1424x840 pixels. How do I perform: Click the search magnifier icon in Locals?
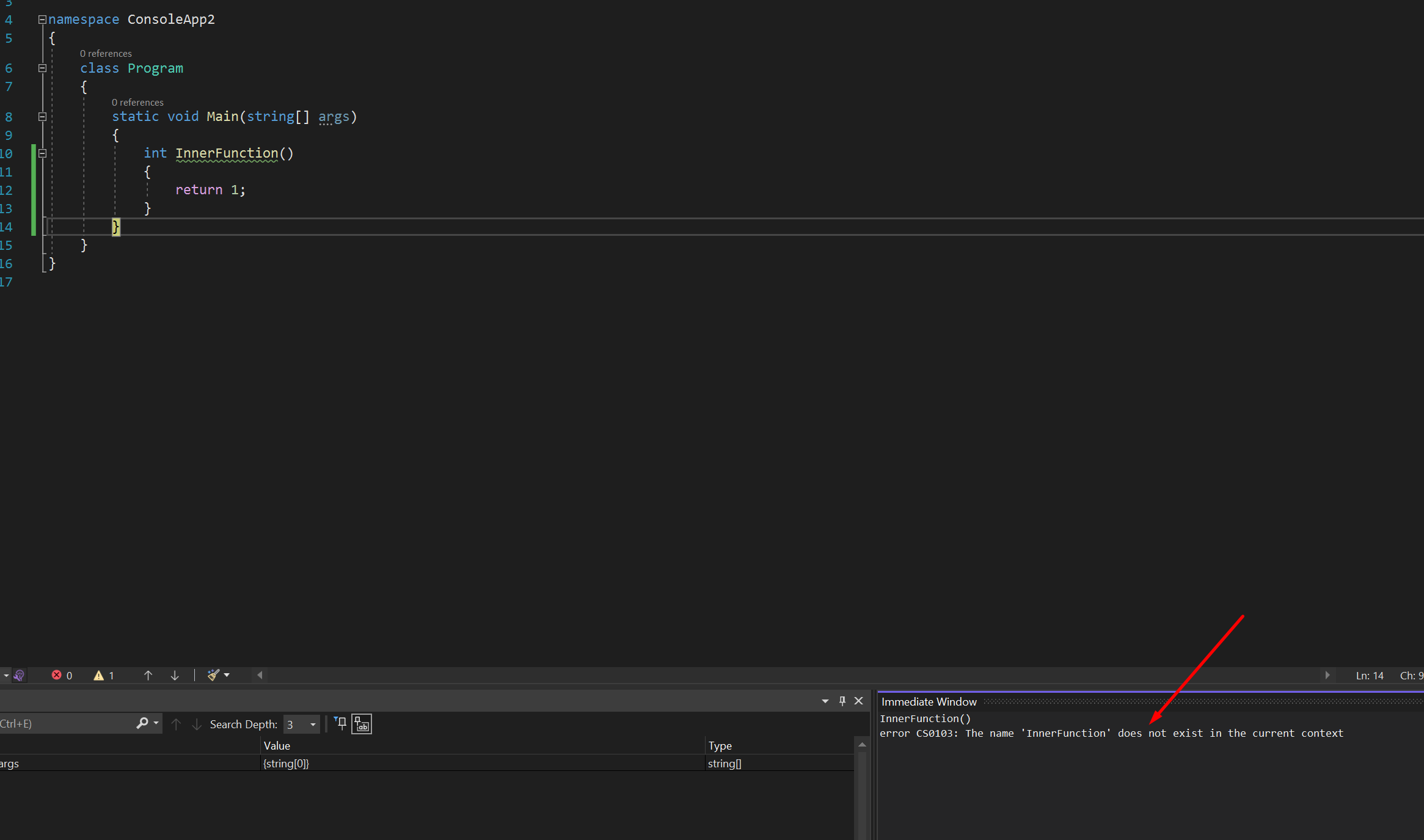click(142, 723)
